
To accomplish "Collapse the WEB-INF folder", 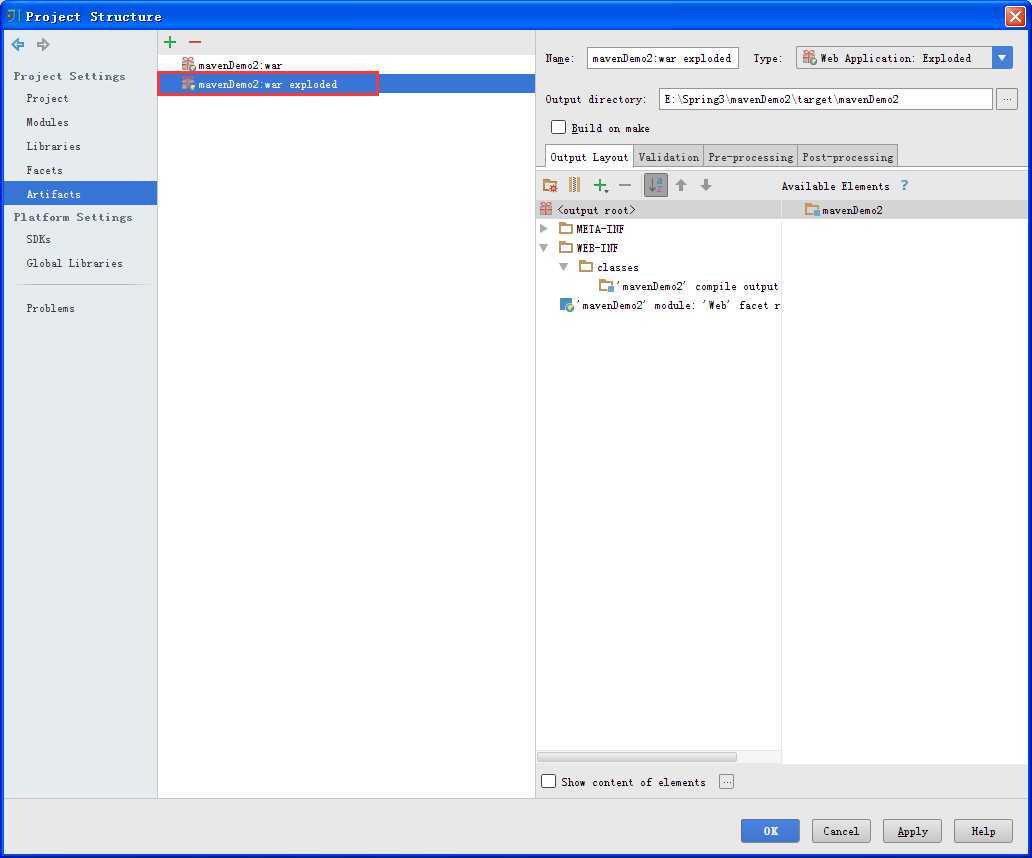I will pyautogui.click(x=544, y=248).
